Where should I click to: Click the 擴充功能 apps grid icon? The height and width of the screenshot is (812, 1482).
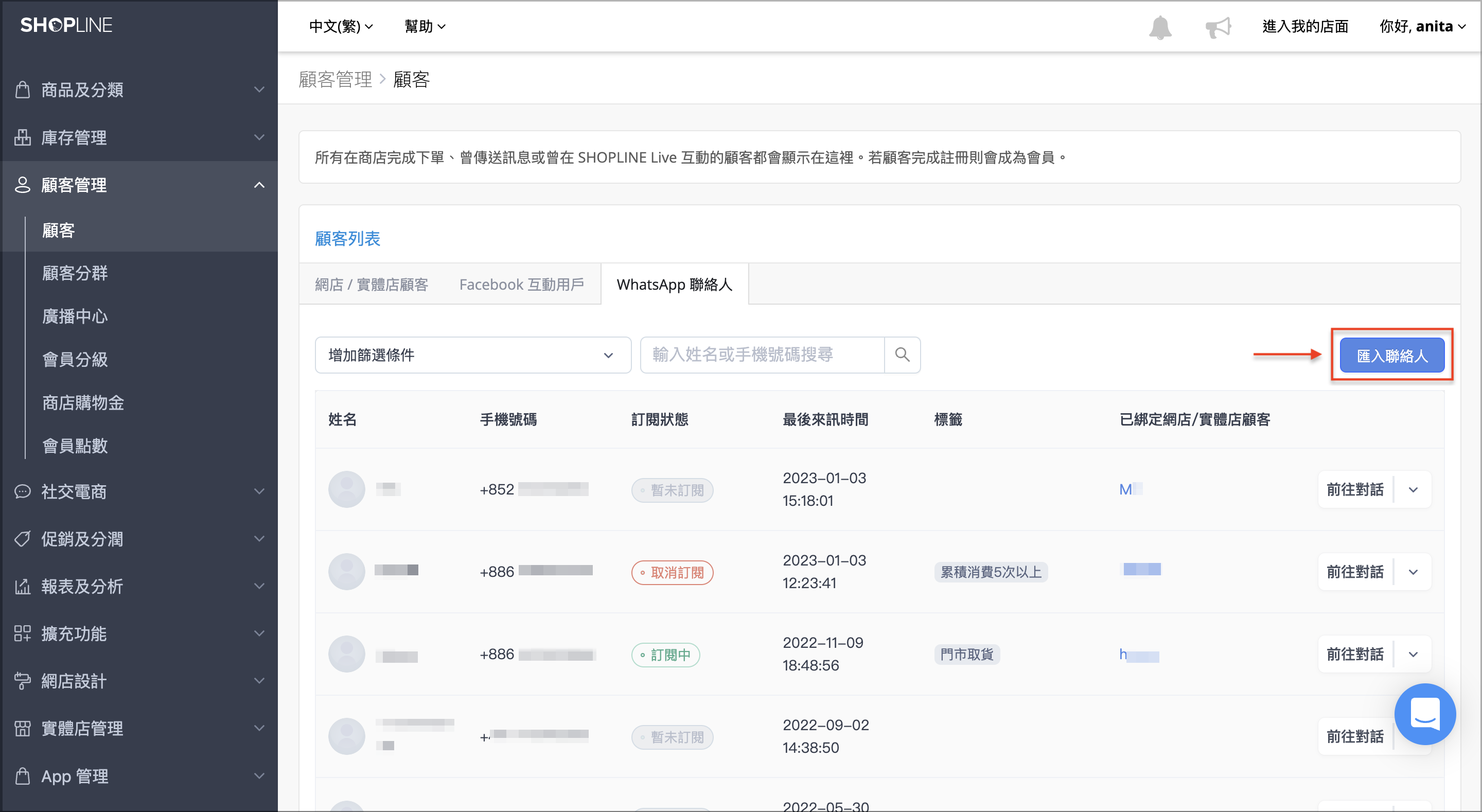(23, 633)
